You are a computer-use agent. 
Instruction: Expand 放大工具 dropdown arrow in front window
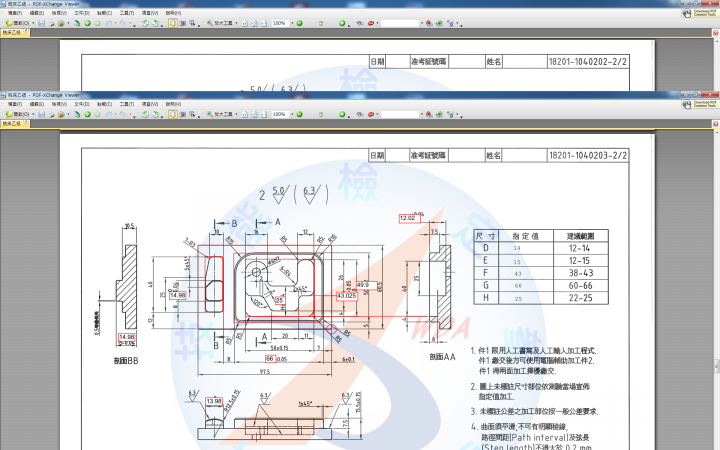point(236,114)
